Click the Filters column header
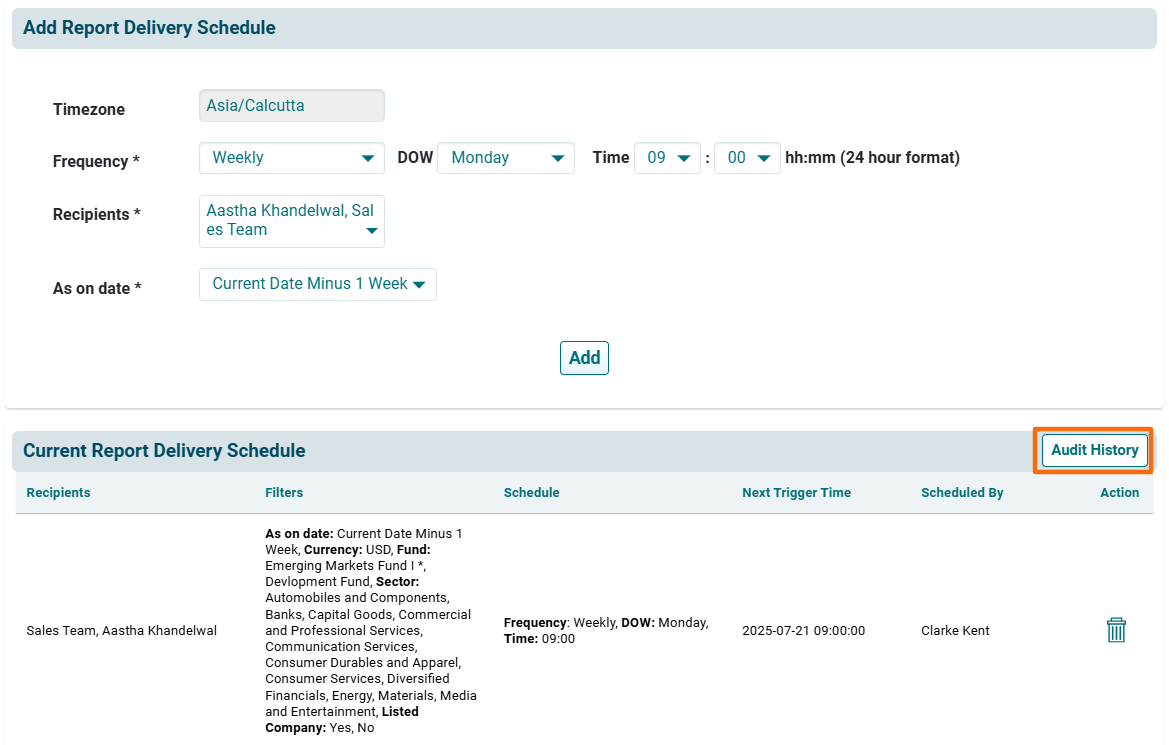Screen dimensions: 1169x745 tap(284, 493)
